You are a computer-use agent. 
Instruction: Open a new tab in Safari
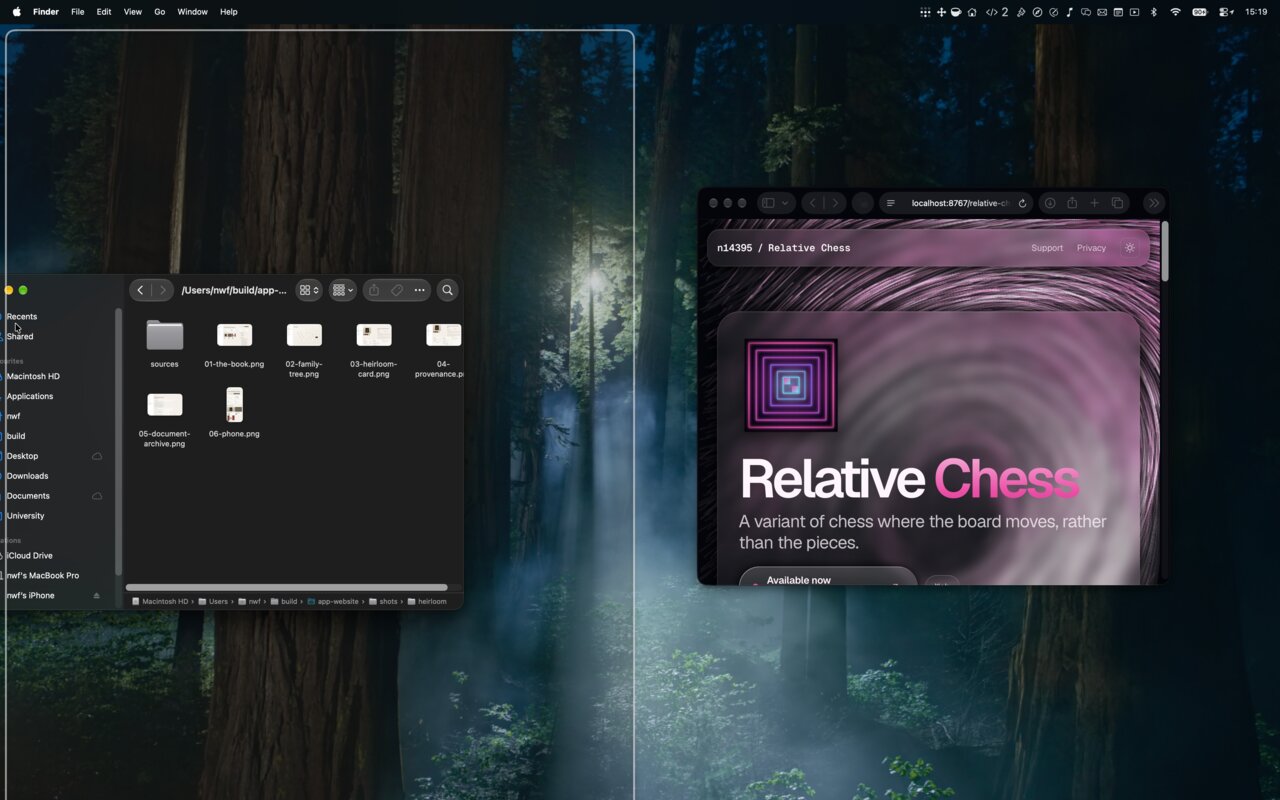[1094, 203]
